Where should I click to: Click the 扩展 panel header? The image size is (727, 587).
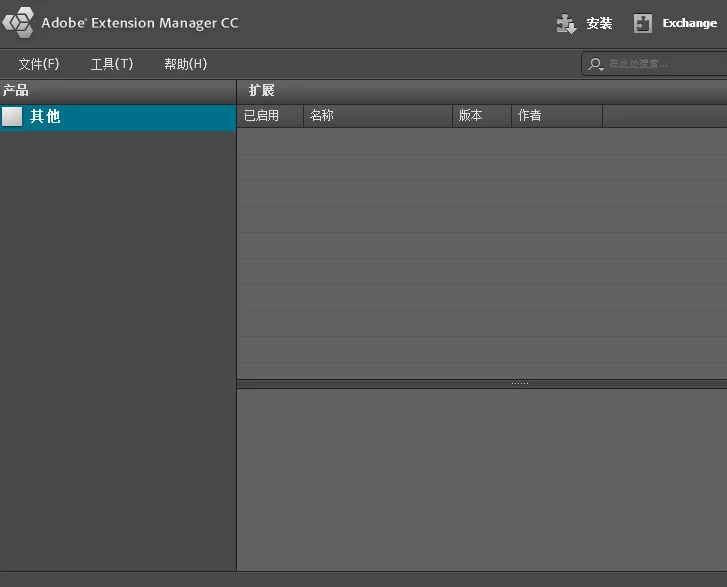482,90
